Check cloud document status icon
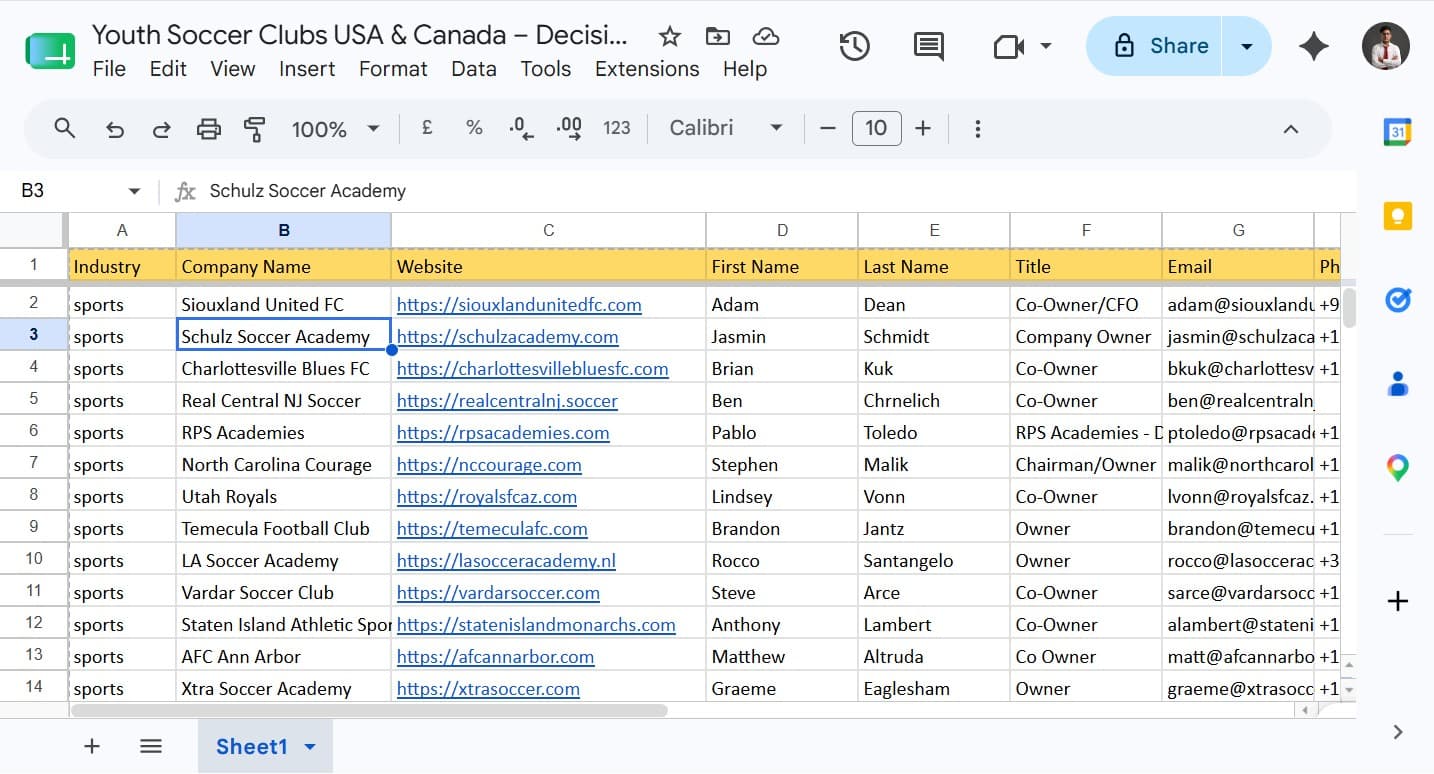This screenshot has width=1434, height=774. tap(765, 37)
